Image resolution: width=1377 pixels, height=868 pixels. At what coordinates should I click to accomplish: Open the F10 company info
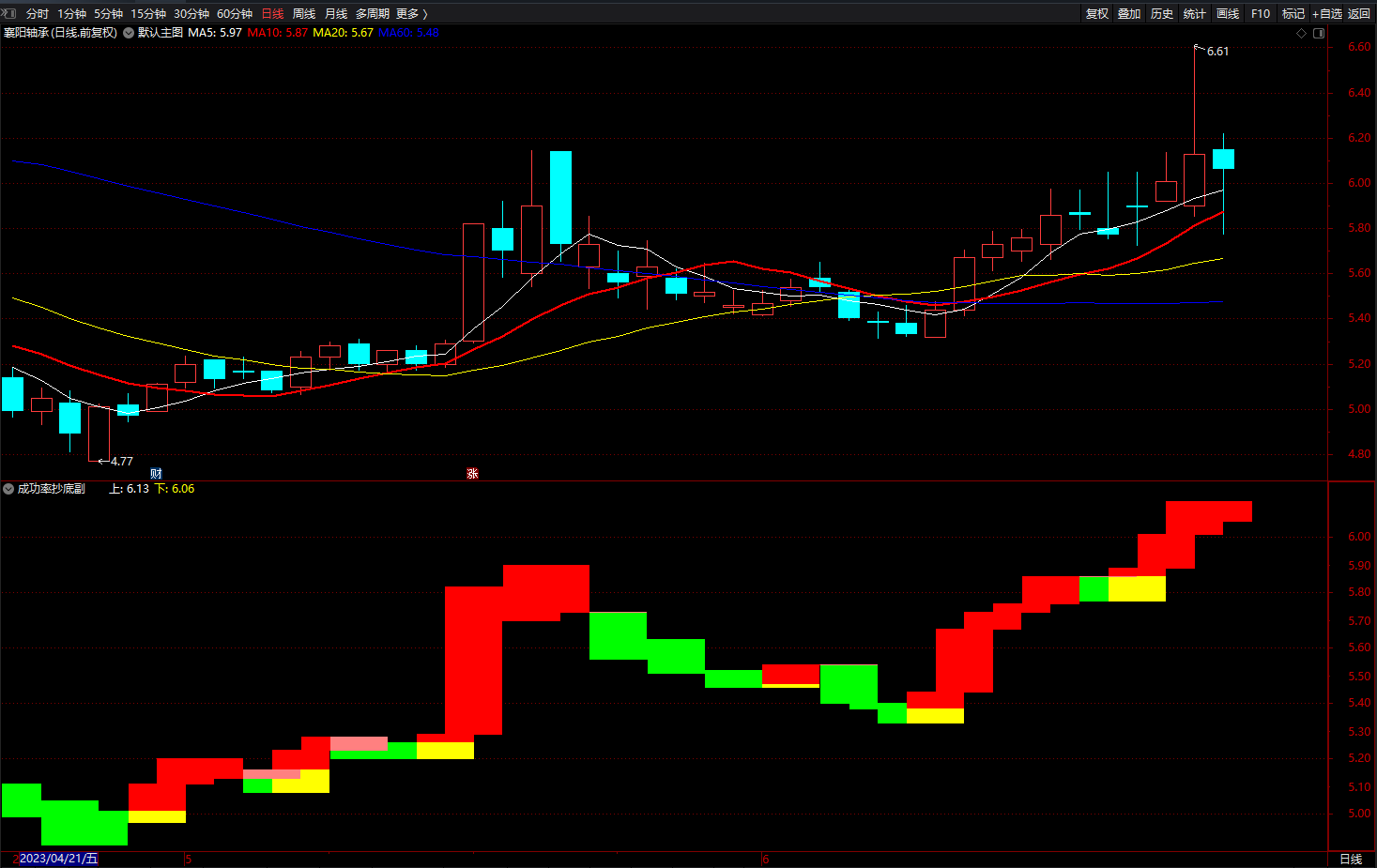click(1261, 13)
